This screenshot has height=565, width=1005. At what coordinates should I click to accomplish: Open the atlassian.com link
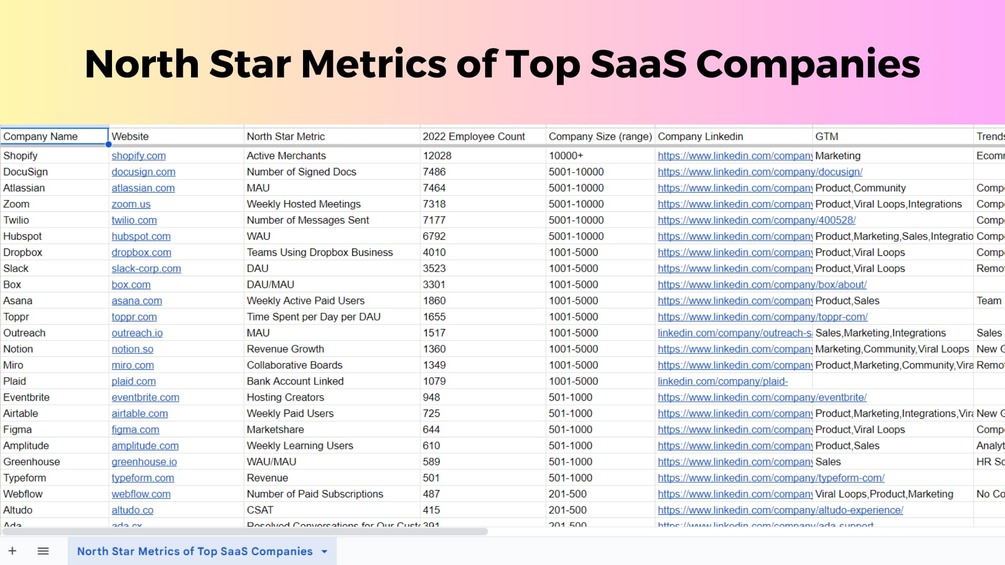(x=143, y=188)
